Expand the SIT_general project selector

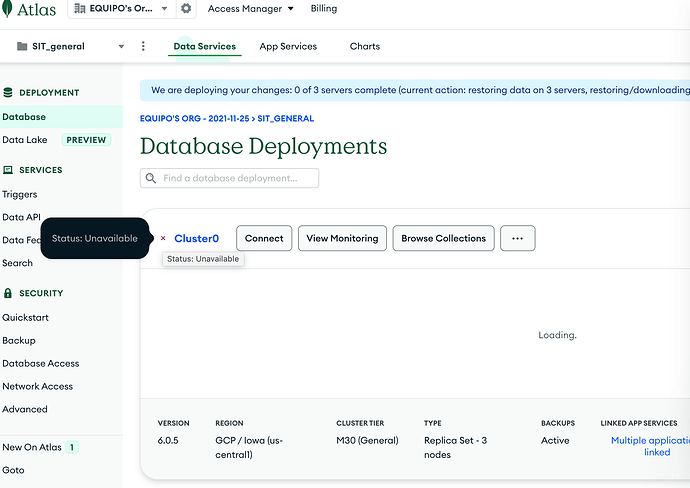pyautogui.click(x=70, y=46)
